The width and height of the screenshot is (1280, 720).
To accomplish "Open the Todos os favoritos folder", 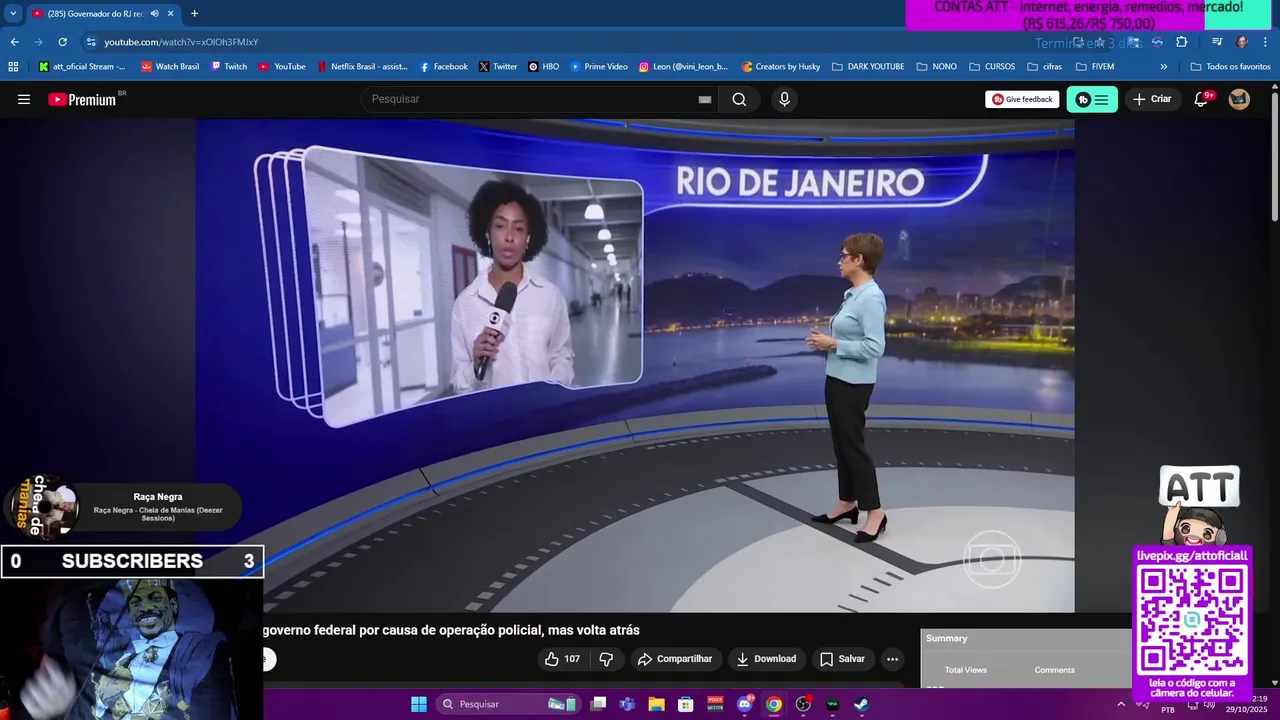I will (1230, 67).
